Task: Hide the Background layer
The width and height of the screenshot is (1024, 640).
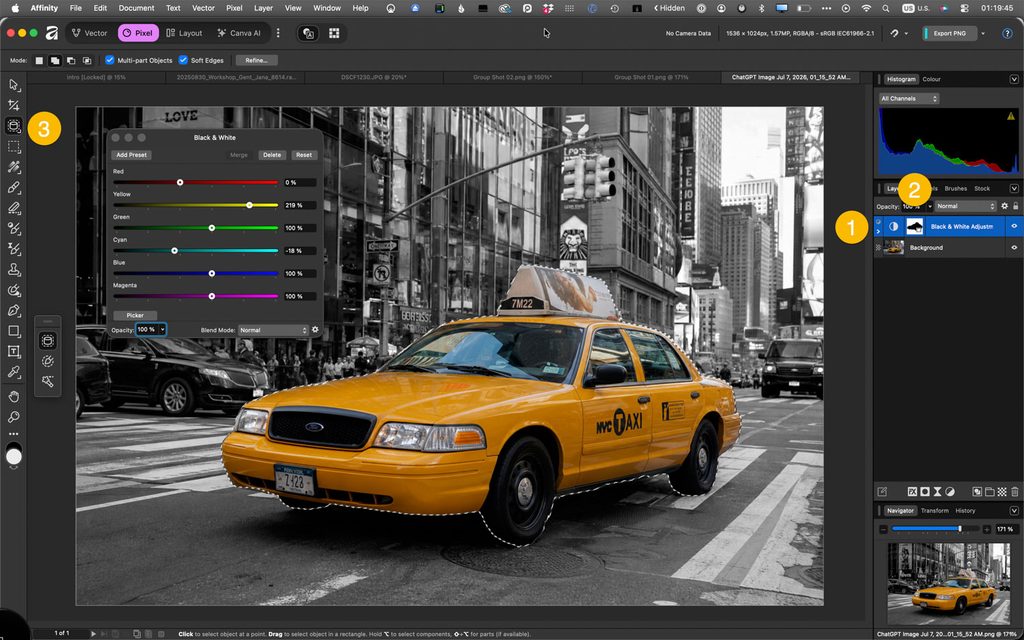Action: click(x=1014, y=248)
